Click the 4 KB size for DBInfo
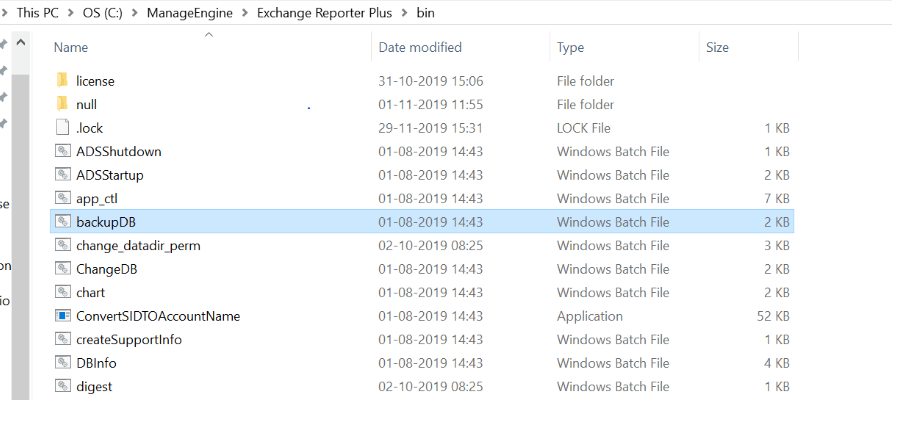The height and width of the screenshot is (433, 910). tap(777, 363)
